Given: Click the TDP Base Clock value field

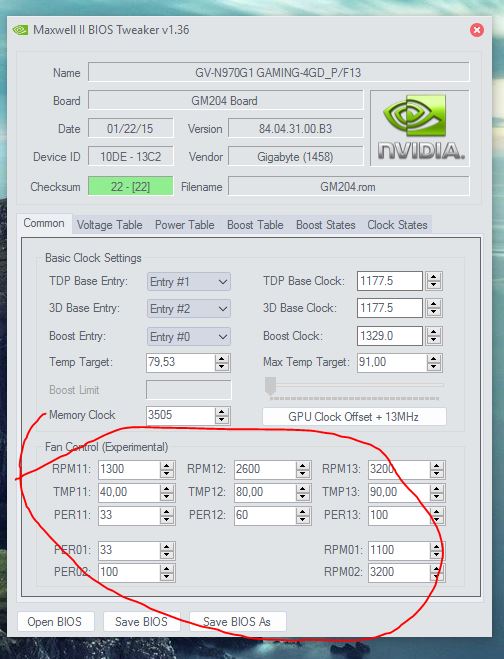Looking at the screenshot, I should (390, 281).
